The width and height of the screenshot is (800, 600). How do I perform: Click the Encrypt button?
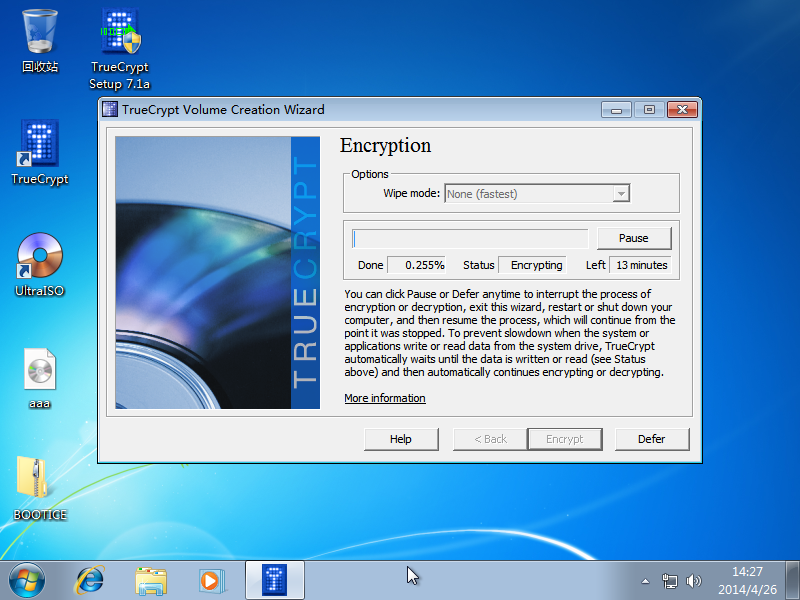pyautogui.click(x=565, y=439)
